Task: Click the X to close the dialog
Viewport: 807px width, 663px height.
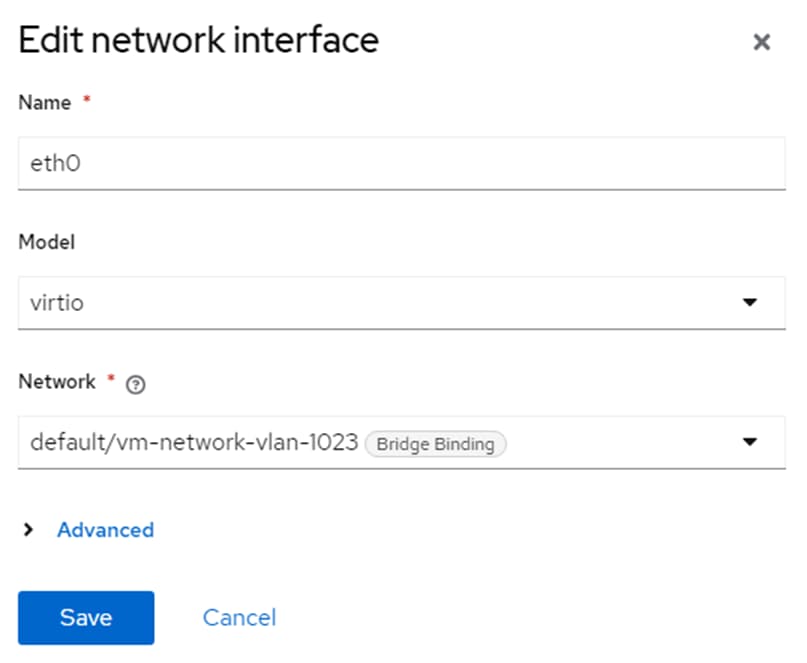Action: (x=762, y=42)
